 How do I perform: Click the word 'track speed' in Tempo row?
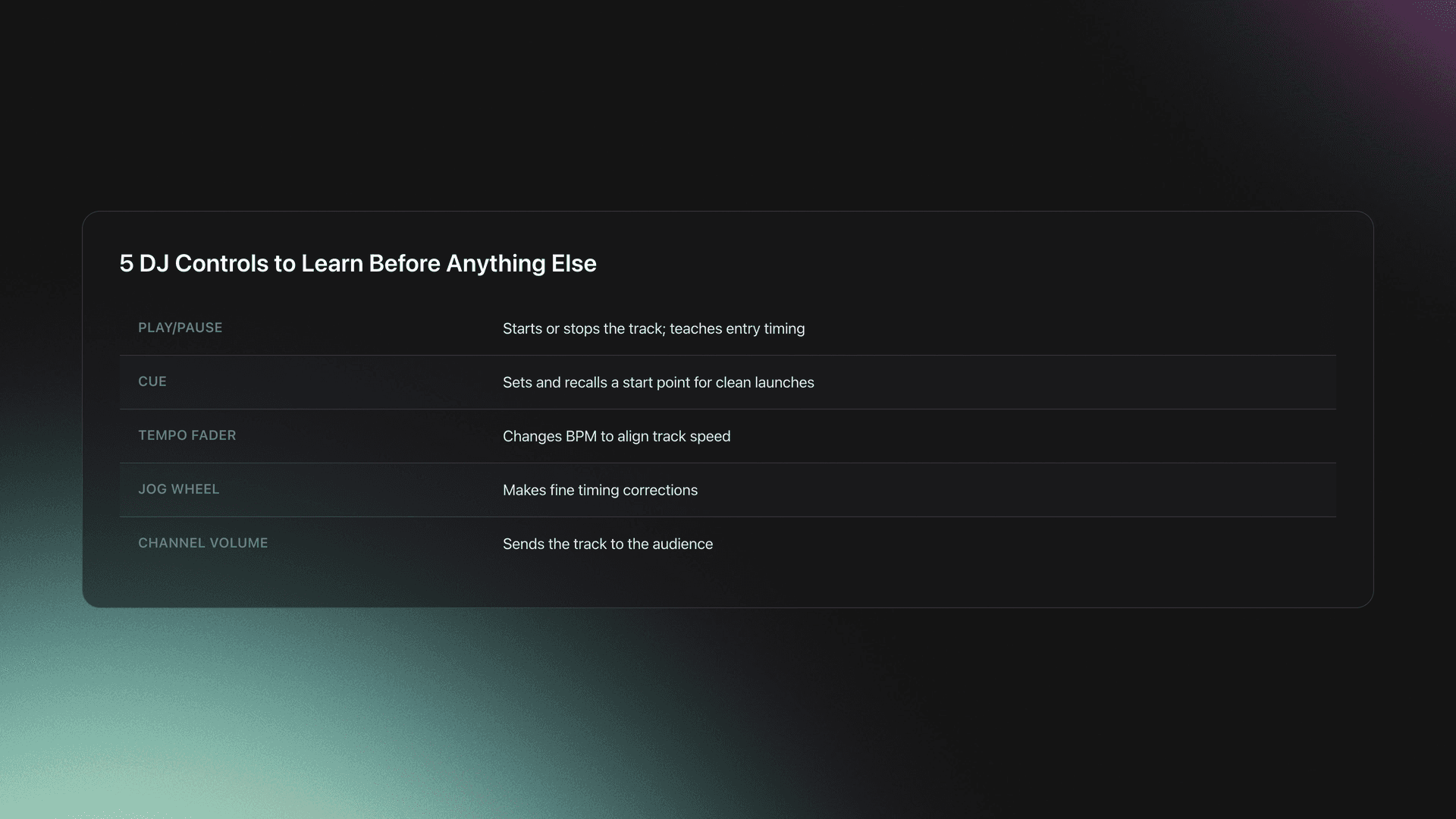click(x=691, y=436)
